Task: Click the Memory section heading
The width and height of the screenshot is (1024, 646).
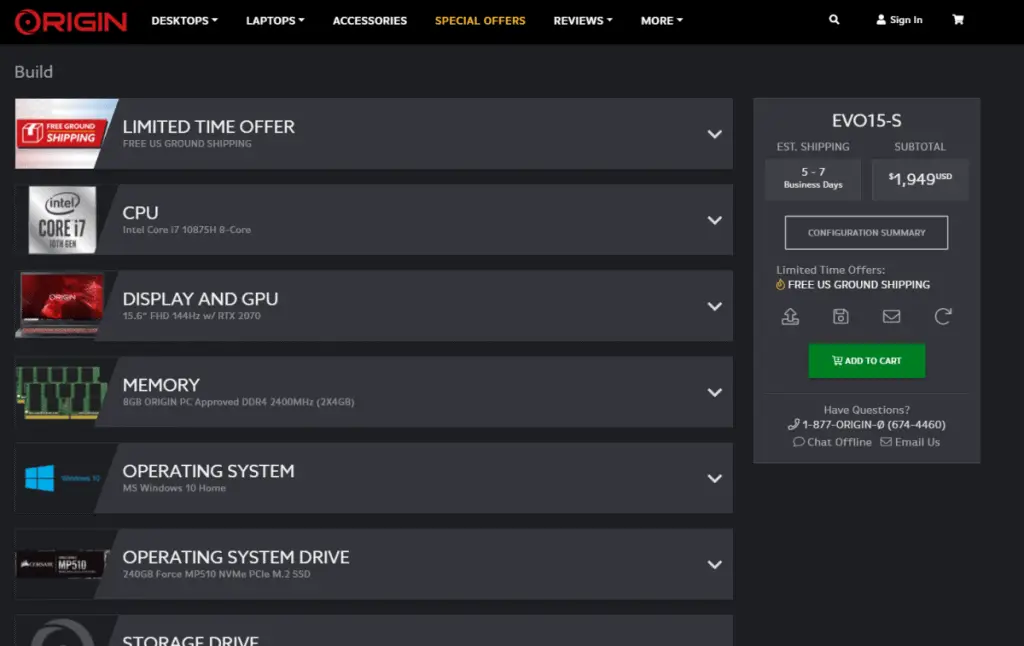Action: click(161, 385)
